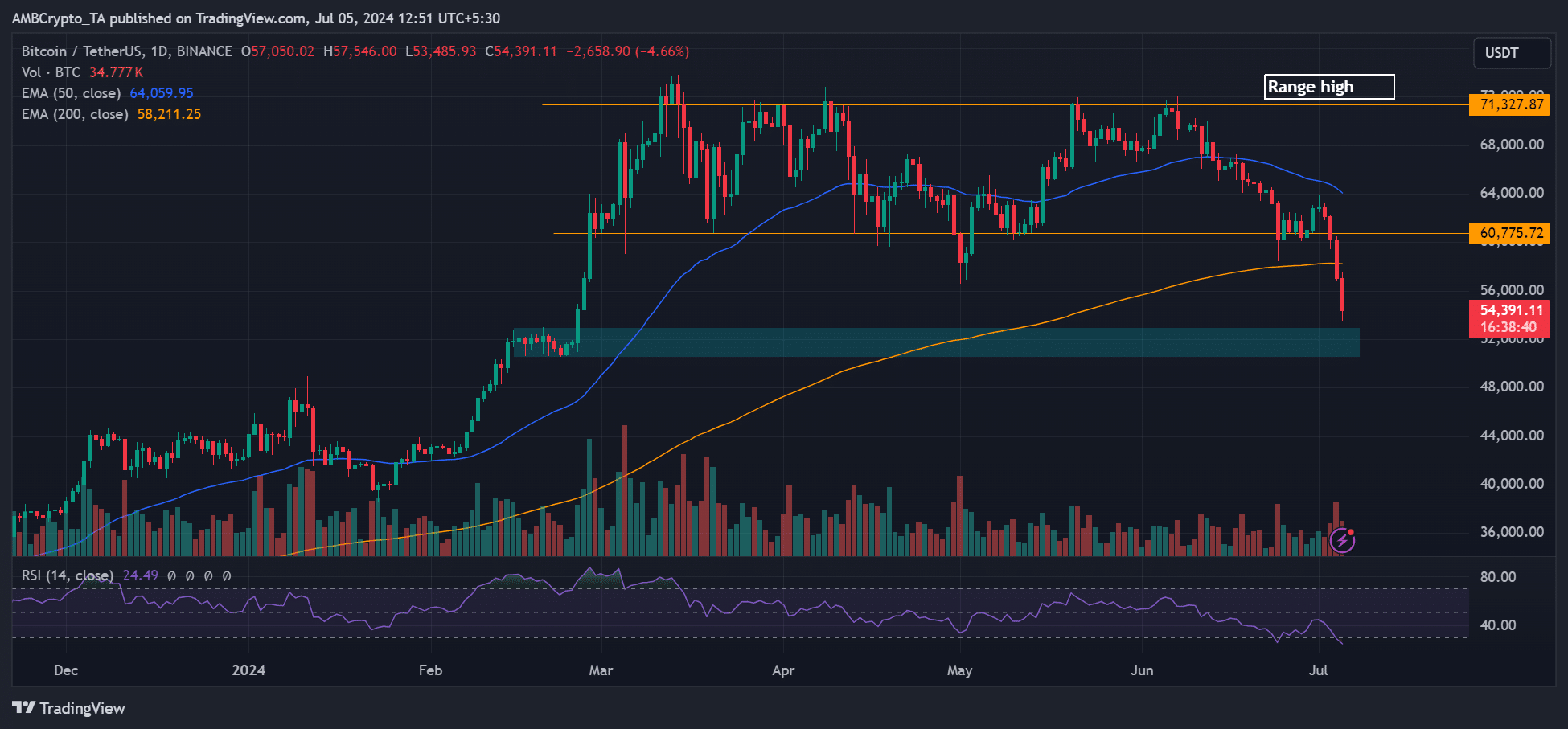This screenshot has width=1568, height=729.
Task: Click the upper orange range-high horizontal line
Action: [x=1005, y=104]
